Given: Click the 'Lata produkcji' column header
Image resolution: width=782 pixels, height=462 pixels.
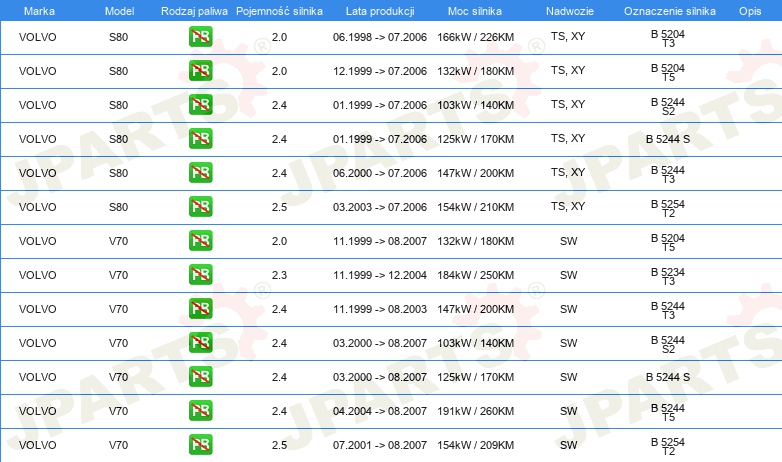Looking at the screenshot, I should 380,11.
